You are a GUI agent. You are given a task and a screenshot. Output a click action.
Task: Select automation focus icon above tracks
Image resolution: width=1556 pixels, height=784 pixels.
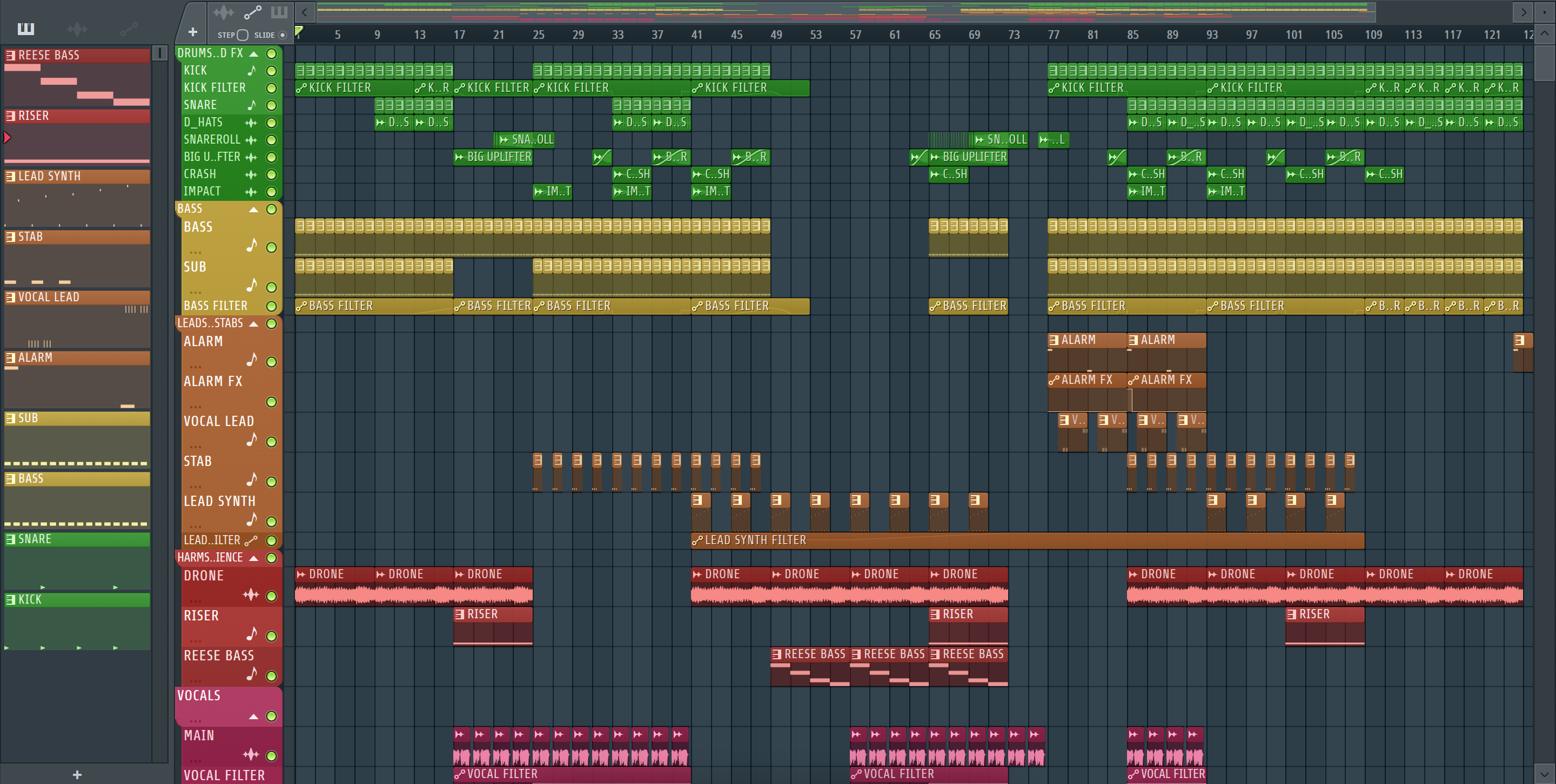(252, 12)
